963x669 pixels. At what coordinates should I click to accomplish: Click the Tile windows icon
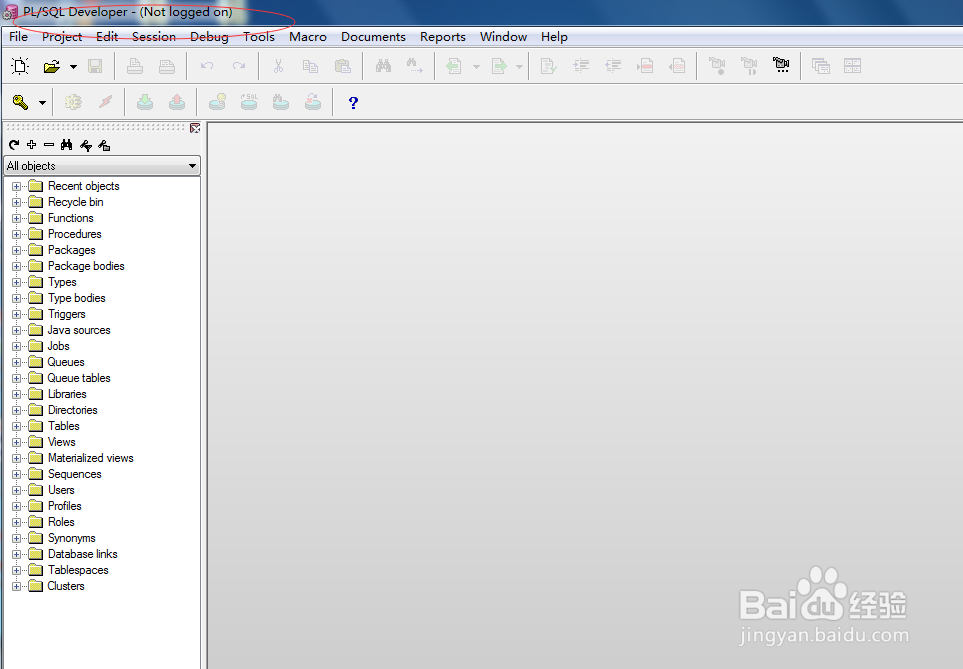(x=852, y=66)
